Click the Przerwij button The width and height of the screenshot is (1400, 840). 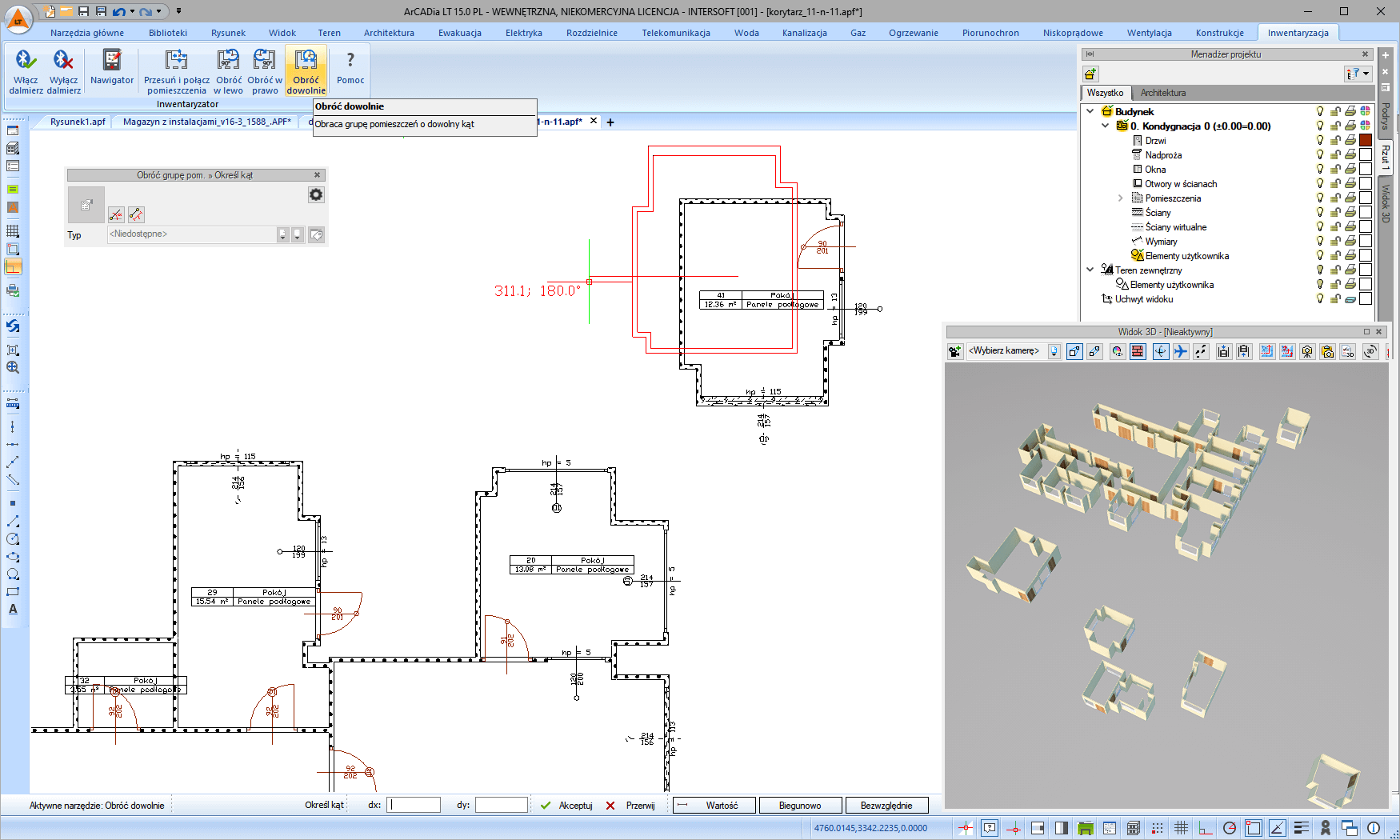[631, 806]
